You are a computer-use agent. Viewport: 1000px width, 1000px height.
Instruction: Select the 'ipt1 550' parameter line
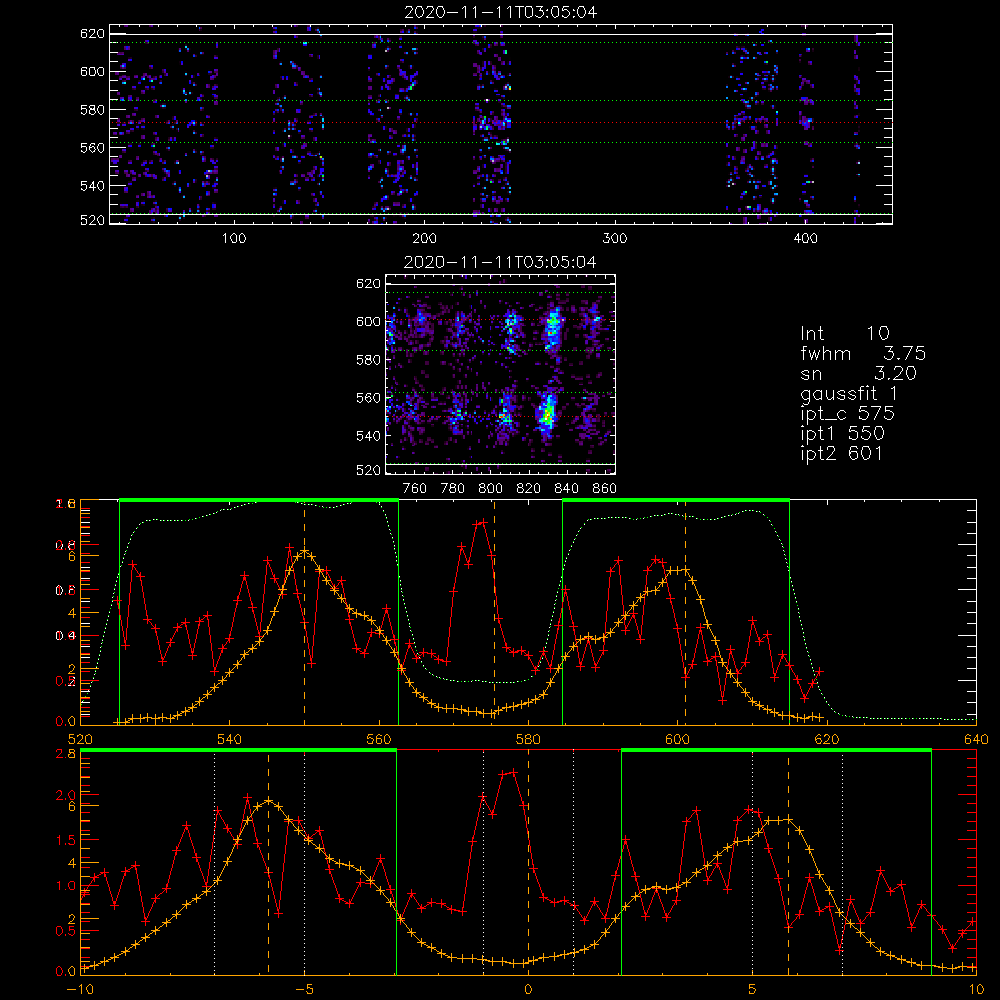[x=842, y=434]
